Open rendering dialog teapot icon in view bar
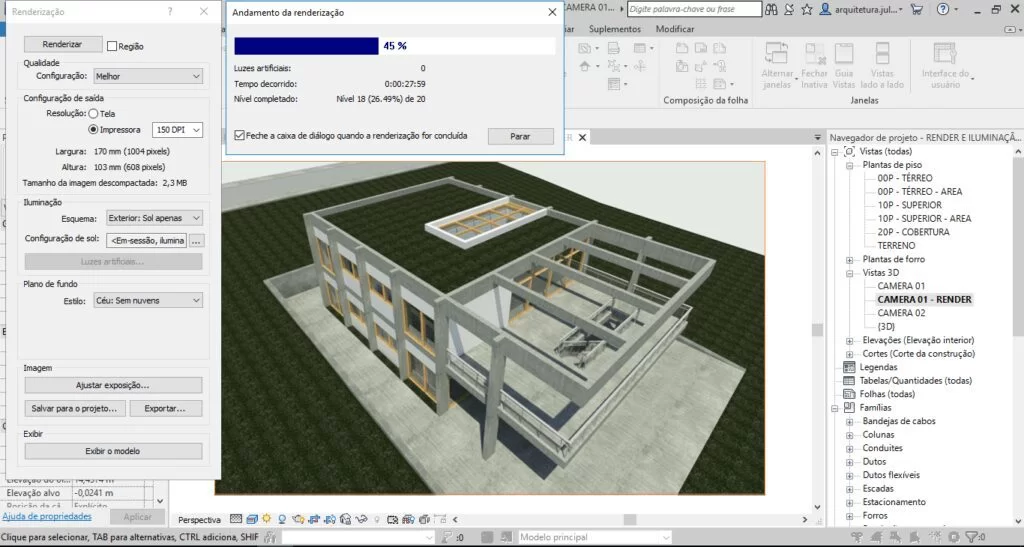Image resolution: width=1024 pixels, height=547 pixels. [x=298, y=520]
